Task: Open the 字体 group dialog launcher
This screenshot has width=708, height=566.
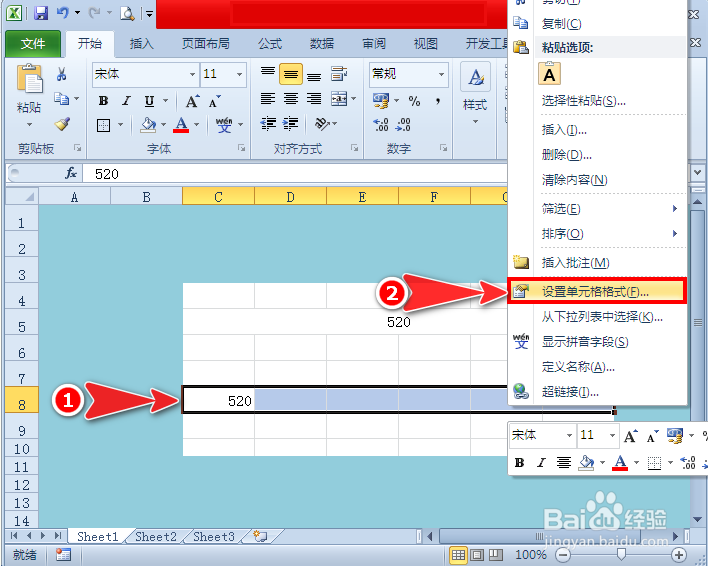Action: [242, 148]
